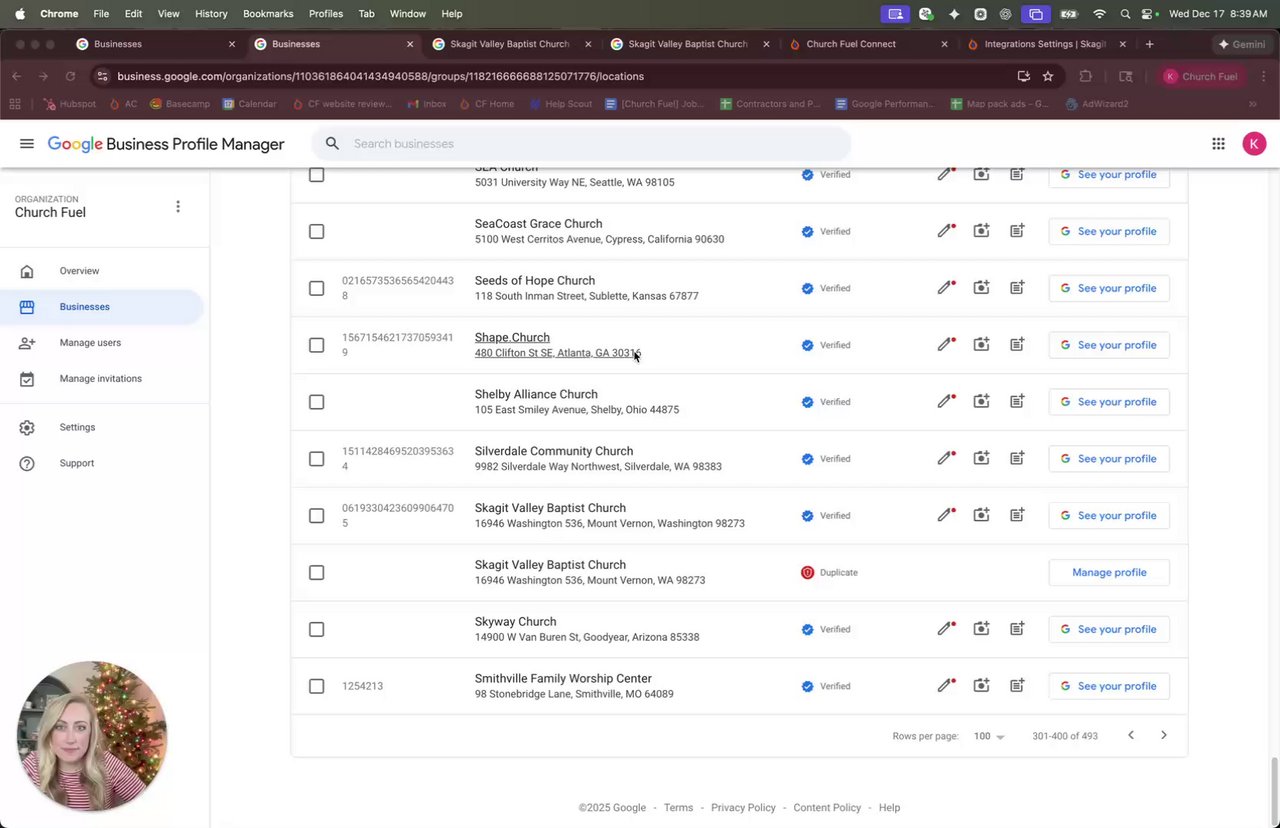1280x828 pixels.
Task: Click the Search businesses field
Action: click(590, 144)
